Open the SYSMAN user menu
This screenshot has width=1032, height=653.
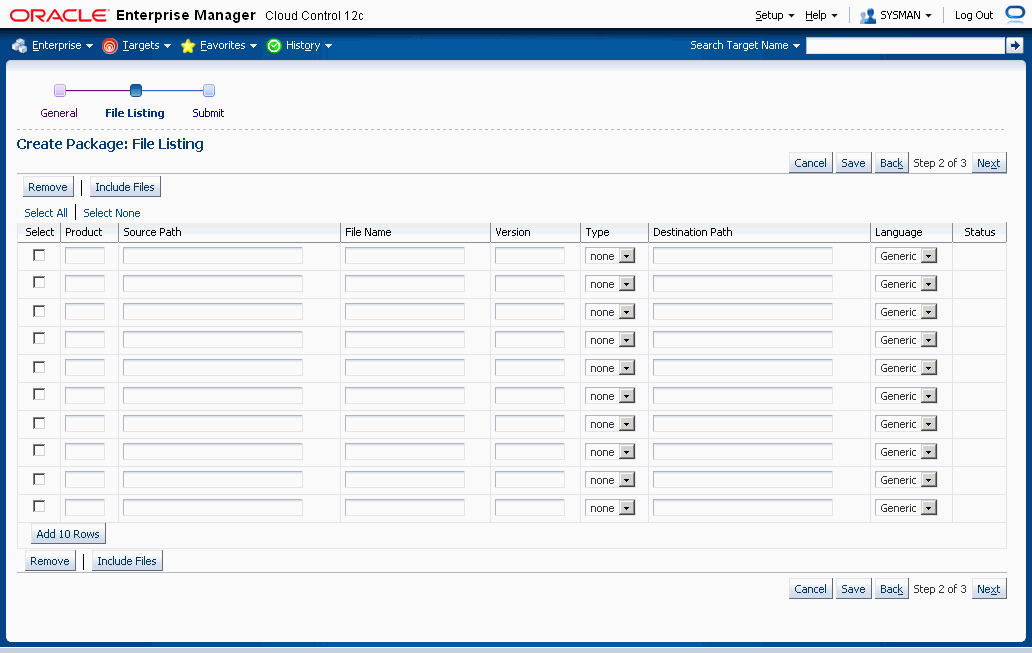pyautogui.click(x=906, y=15)
